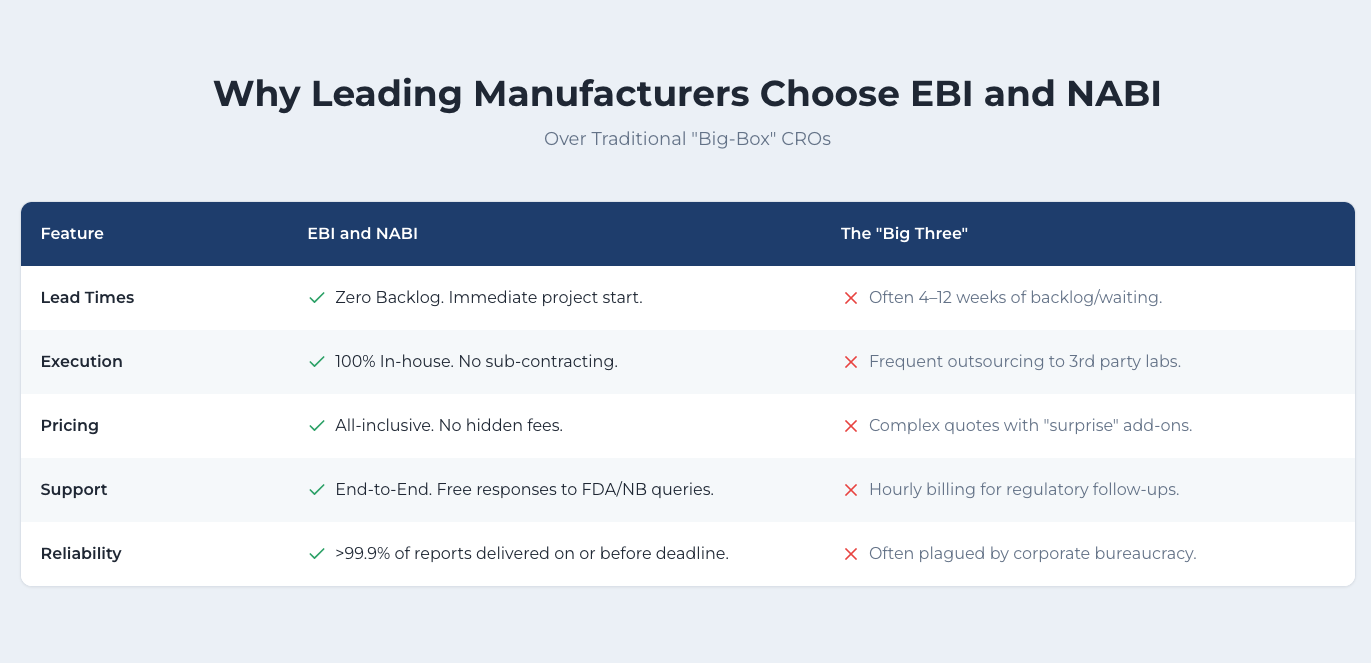Click the checkmark next to 100% In-house
This screenshot has height=663, width=1371.
(317, 362)
